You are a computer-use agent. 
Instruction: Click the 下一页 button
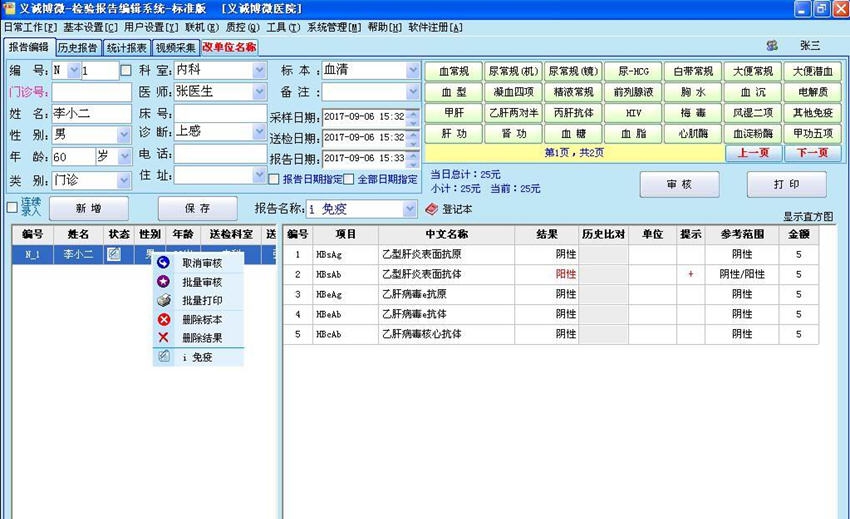click(x=813, y=153)
